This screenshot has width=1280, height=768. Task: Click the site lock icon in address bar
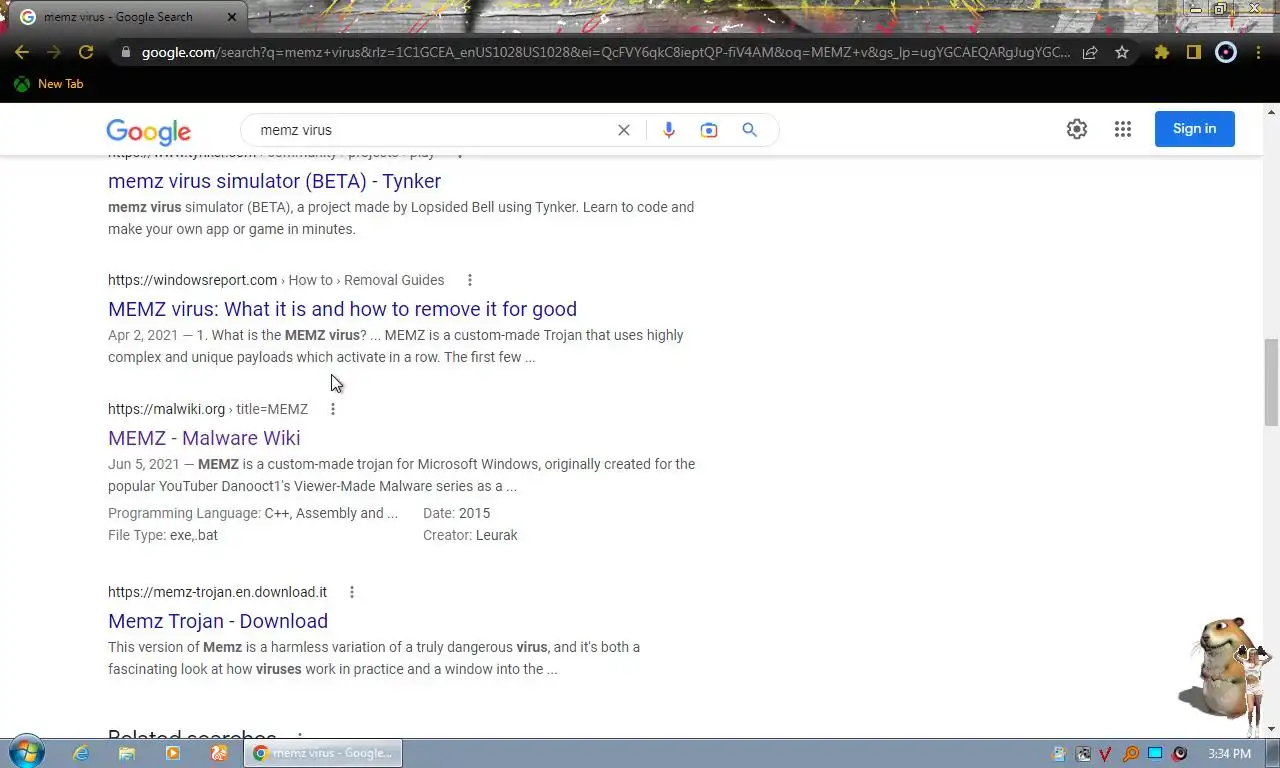125,52
